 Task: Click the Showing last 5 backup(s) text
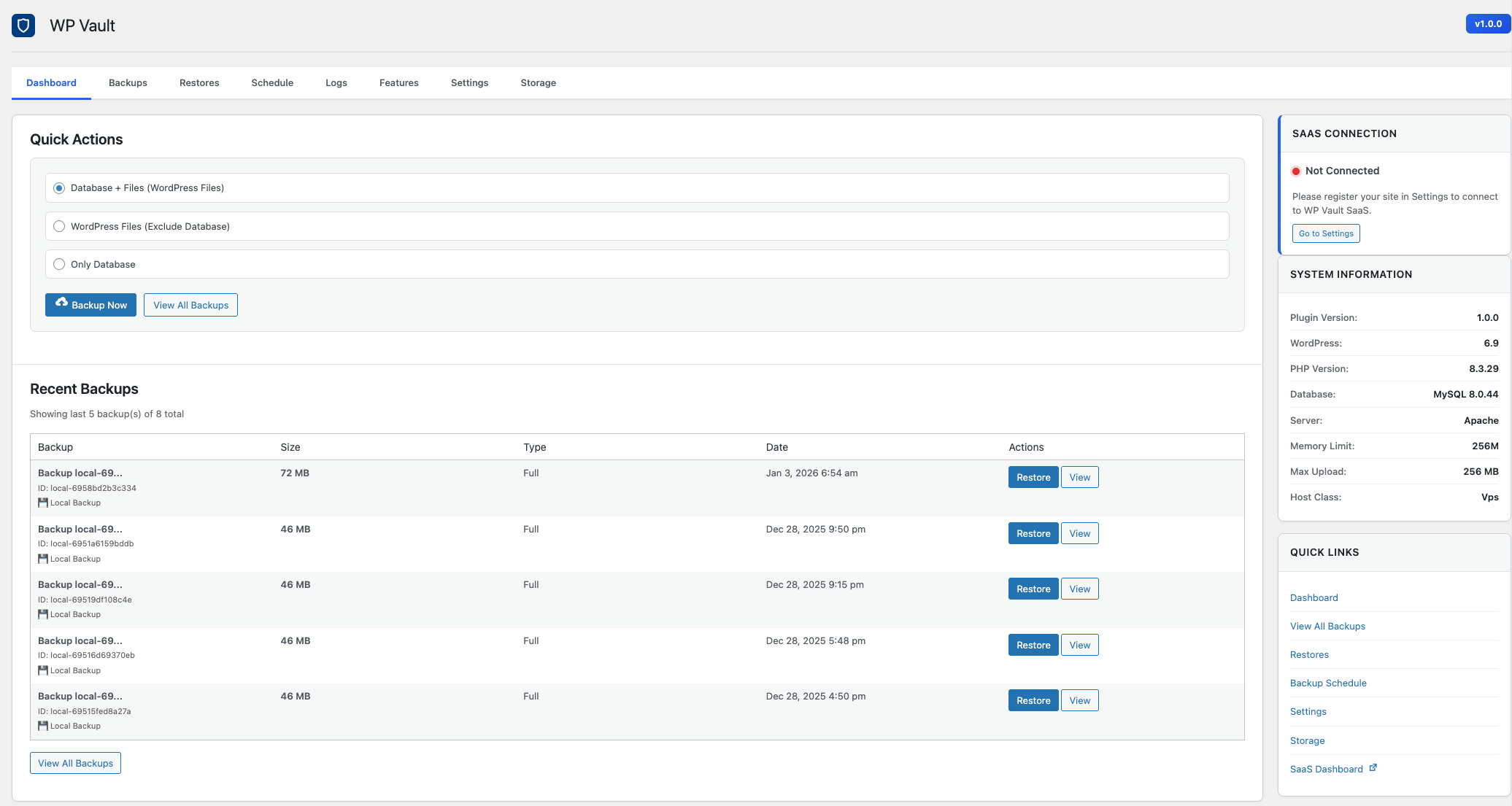(107, 414)
